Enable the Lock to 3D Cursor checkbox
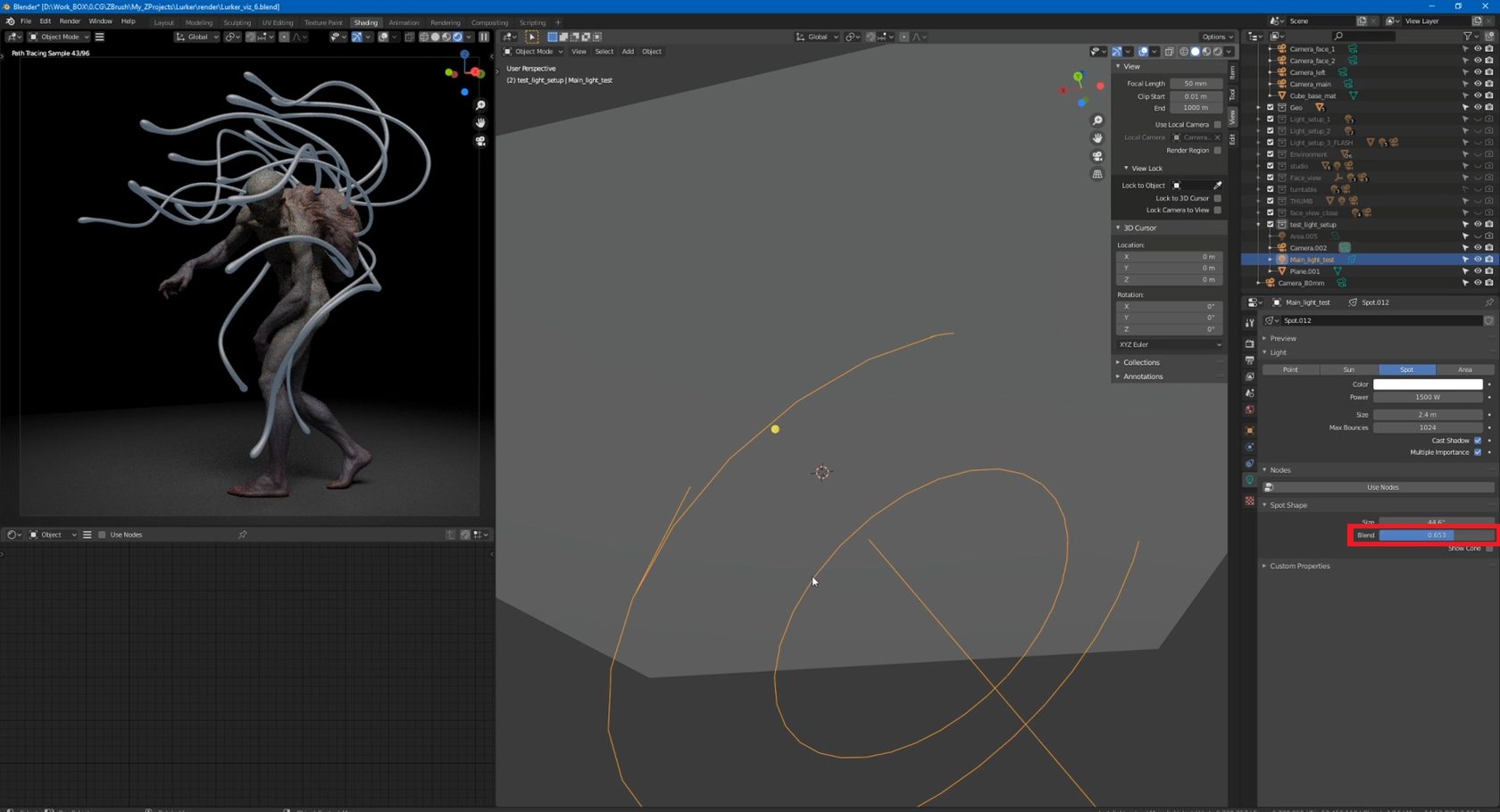 [1217, 199]
